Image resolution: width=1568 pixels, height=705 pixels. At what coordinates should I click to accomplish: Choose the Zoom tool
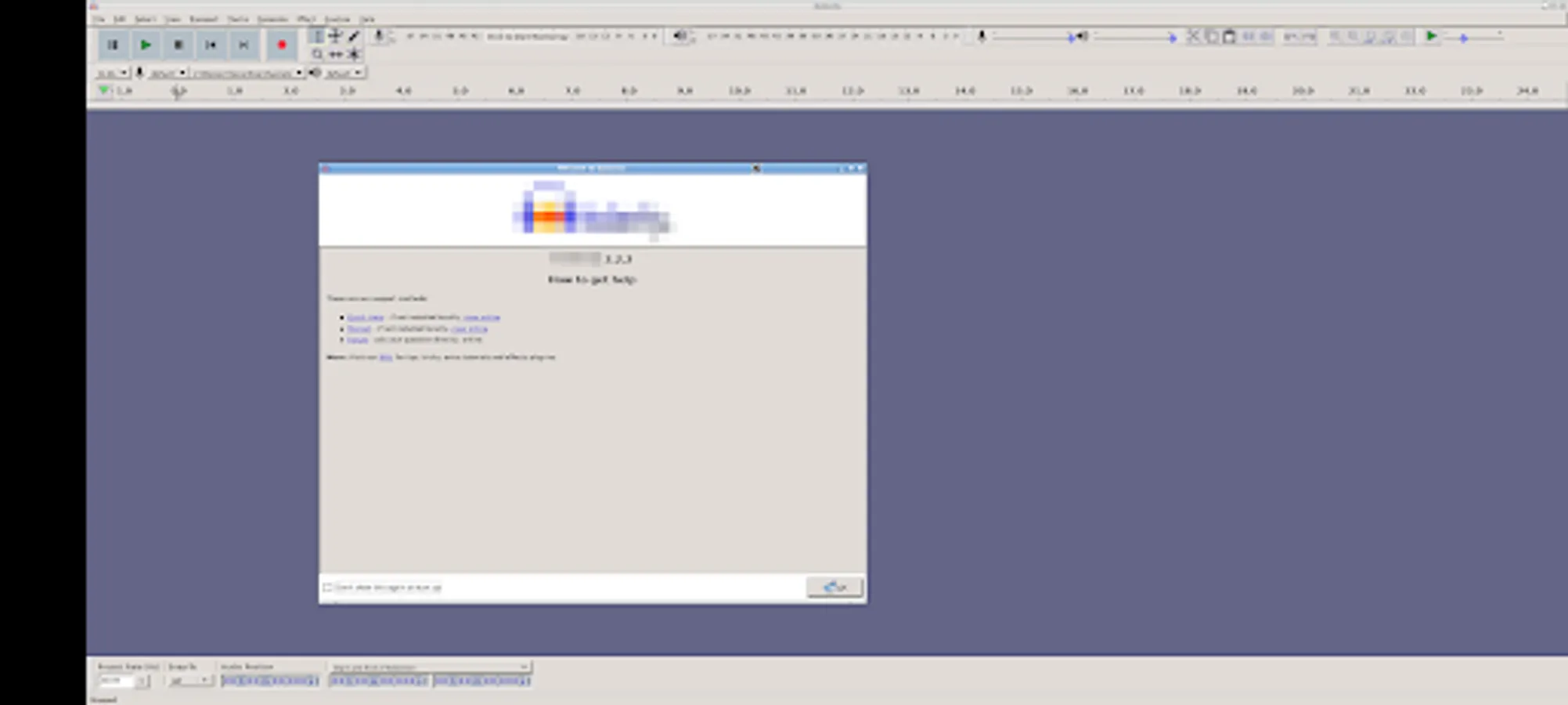point(317,54)
